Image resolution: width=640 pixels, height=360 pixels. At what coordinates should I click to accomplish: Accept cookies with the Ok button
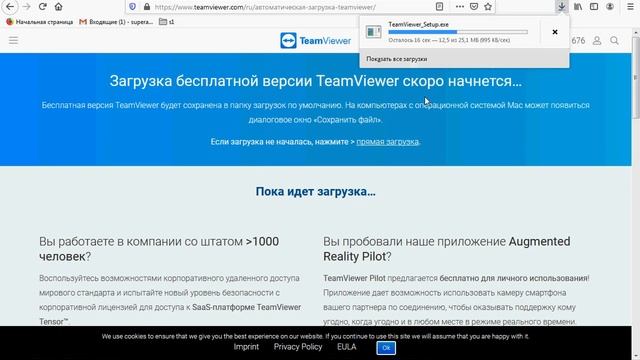[x=386, y=348]
